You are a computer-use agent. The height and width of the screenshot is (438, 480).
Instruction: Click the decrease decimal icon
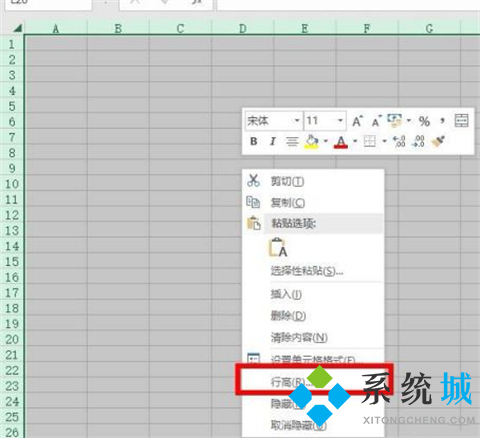(x=418, y=141)
